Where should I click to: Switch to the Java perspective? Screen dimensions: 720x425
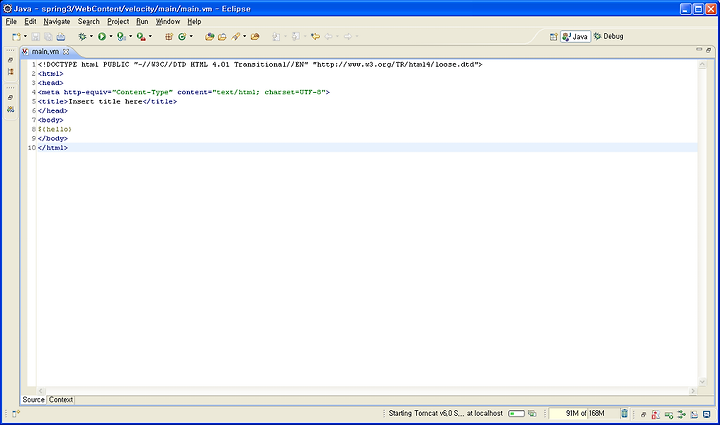pyautogui.click(x=575, y=37)
